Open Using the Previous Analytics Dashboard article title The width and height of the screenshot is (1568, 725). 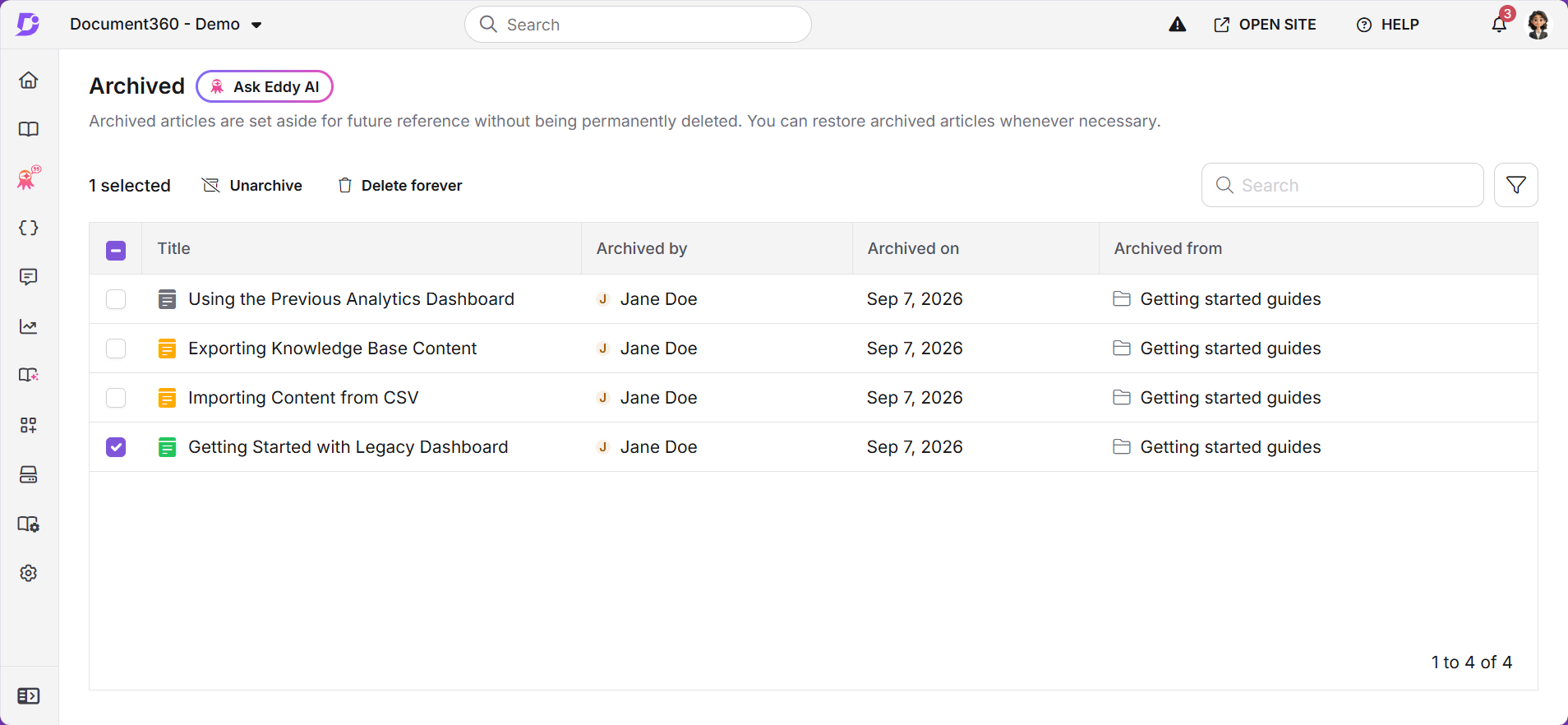click(351, 299)
